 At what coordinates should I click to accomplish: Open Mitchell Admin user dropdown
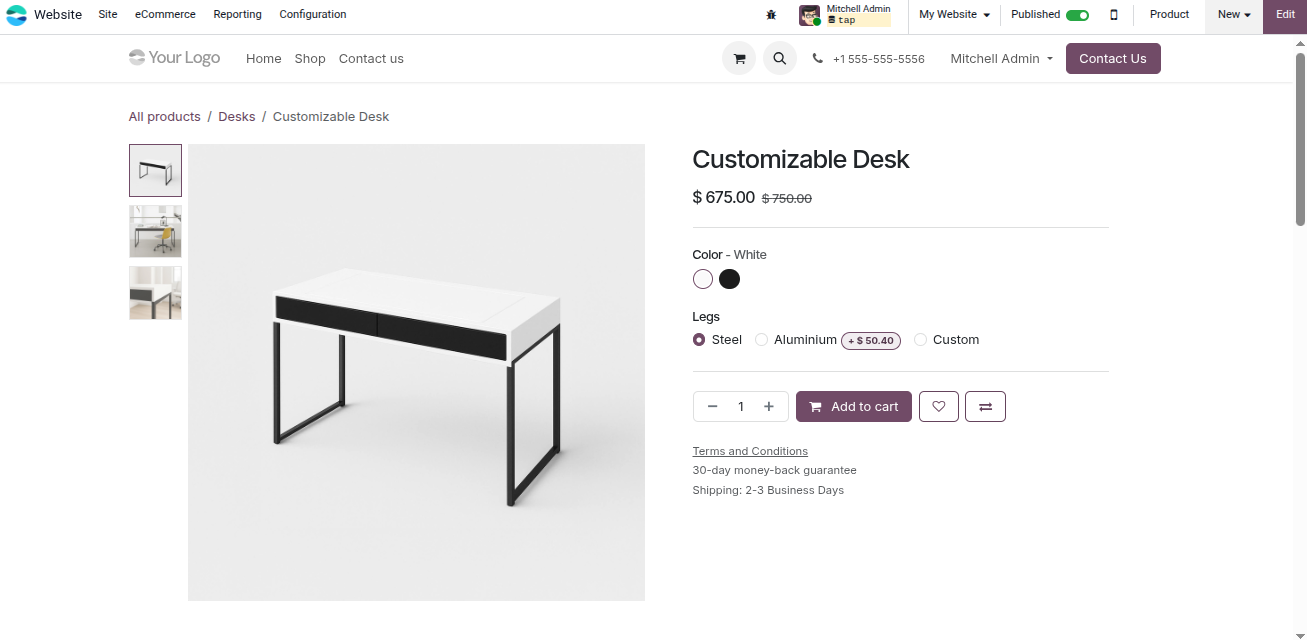[1000, 59]
